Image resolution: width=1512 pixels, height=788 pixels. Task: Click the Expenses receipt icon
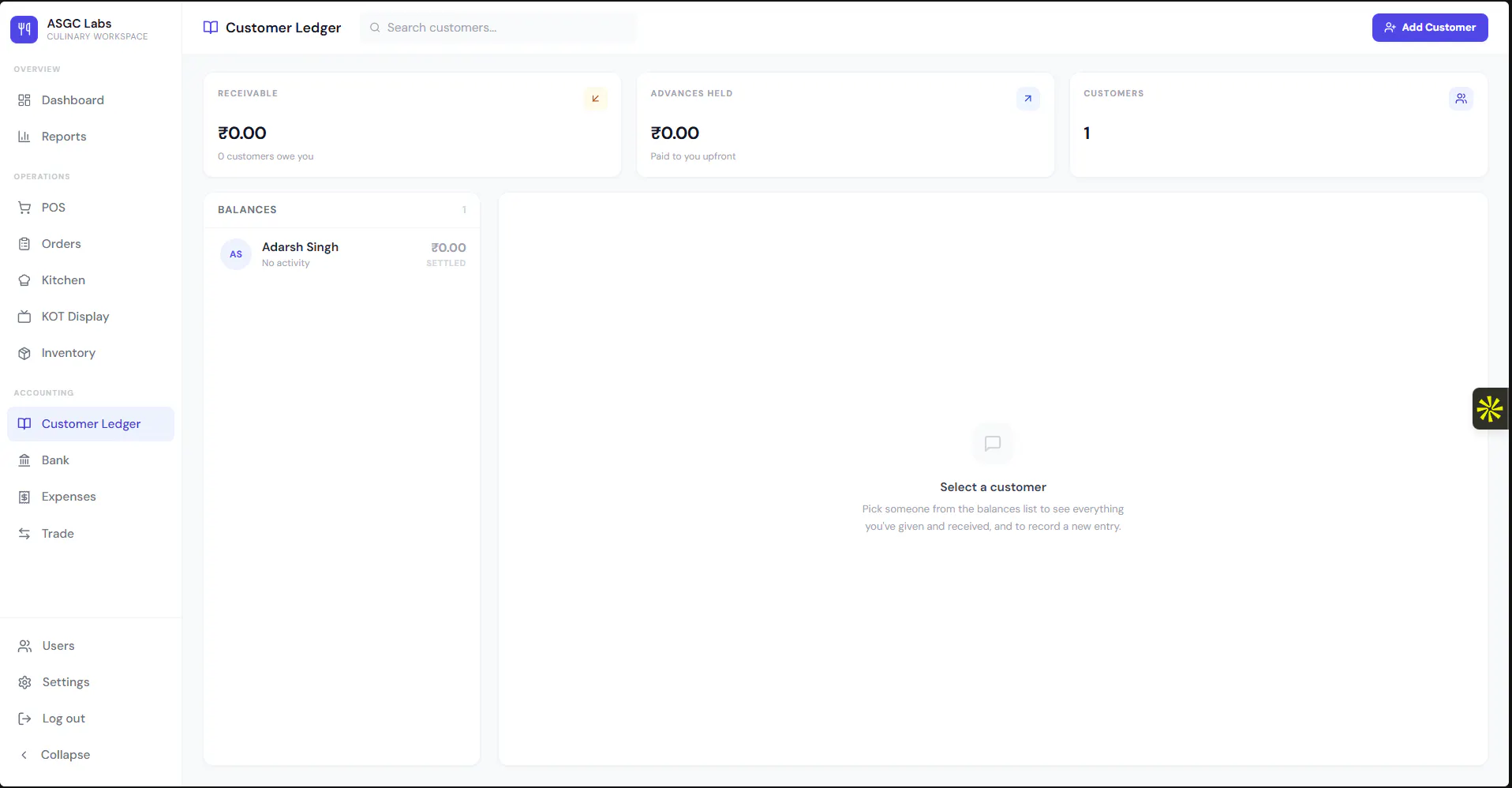click(x=24, y=497)
